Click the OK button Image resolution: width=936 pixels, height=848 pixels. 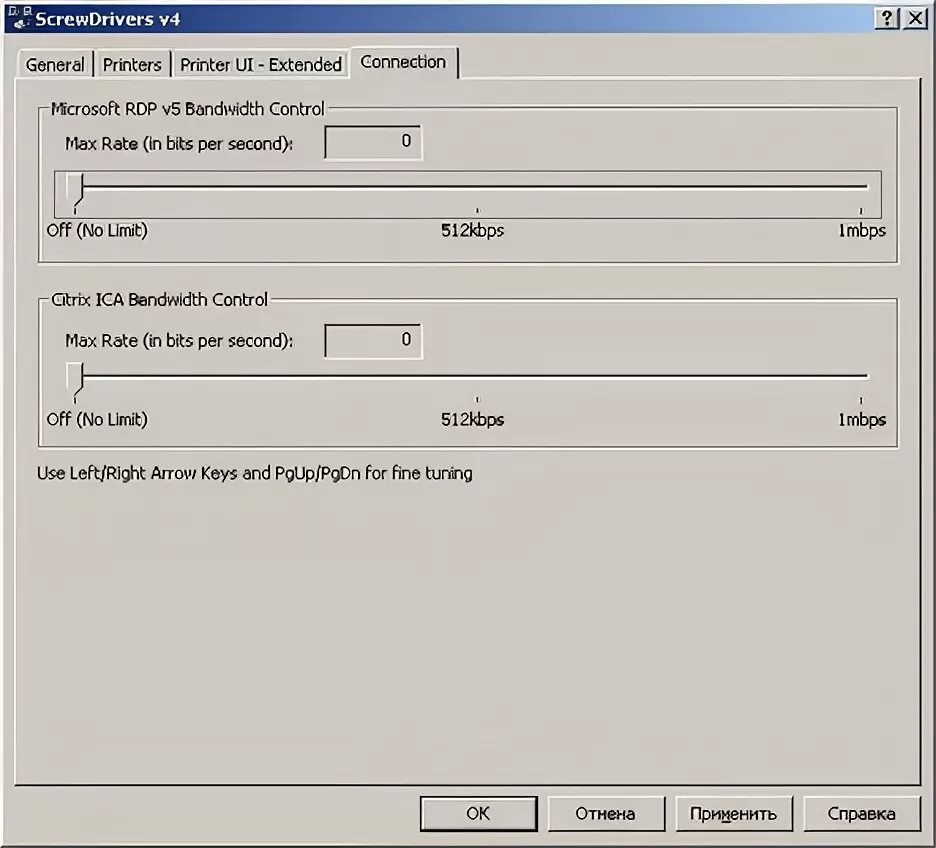478,813
